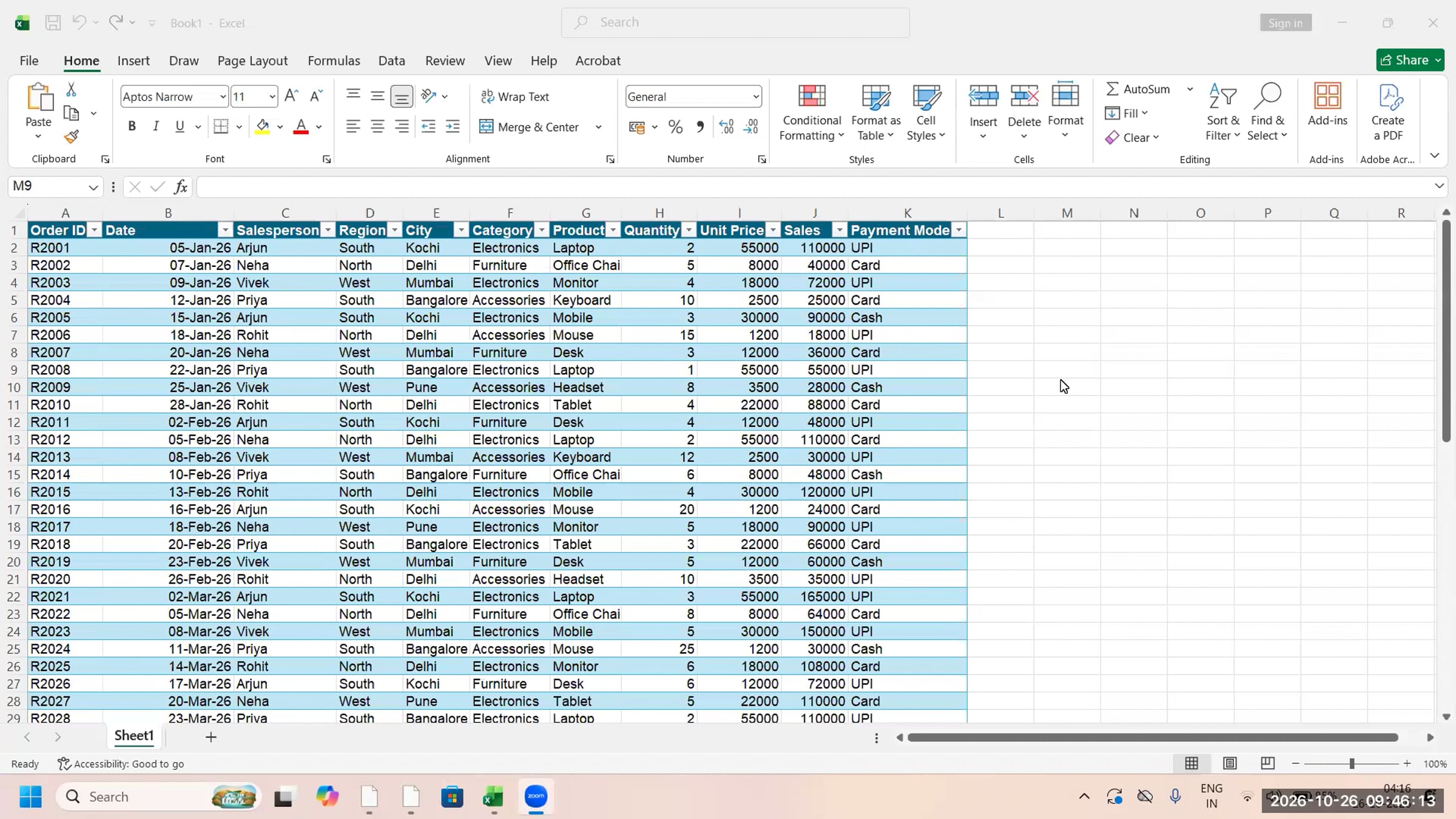Click the Fill Color yellow swatch button

(263, 126)
